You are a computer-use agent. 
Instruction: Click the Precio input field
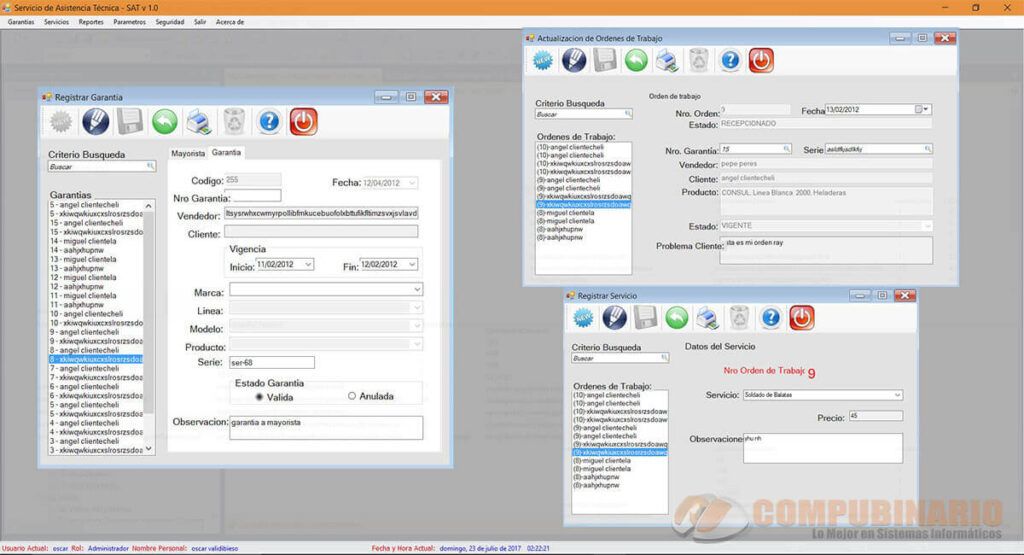tap(876, 416)
